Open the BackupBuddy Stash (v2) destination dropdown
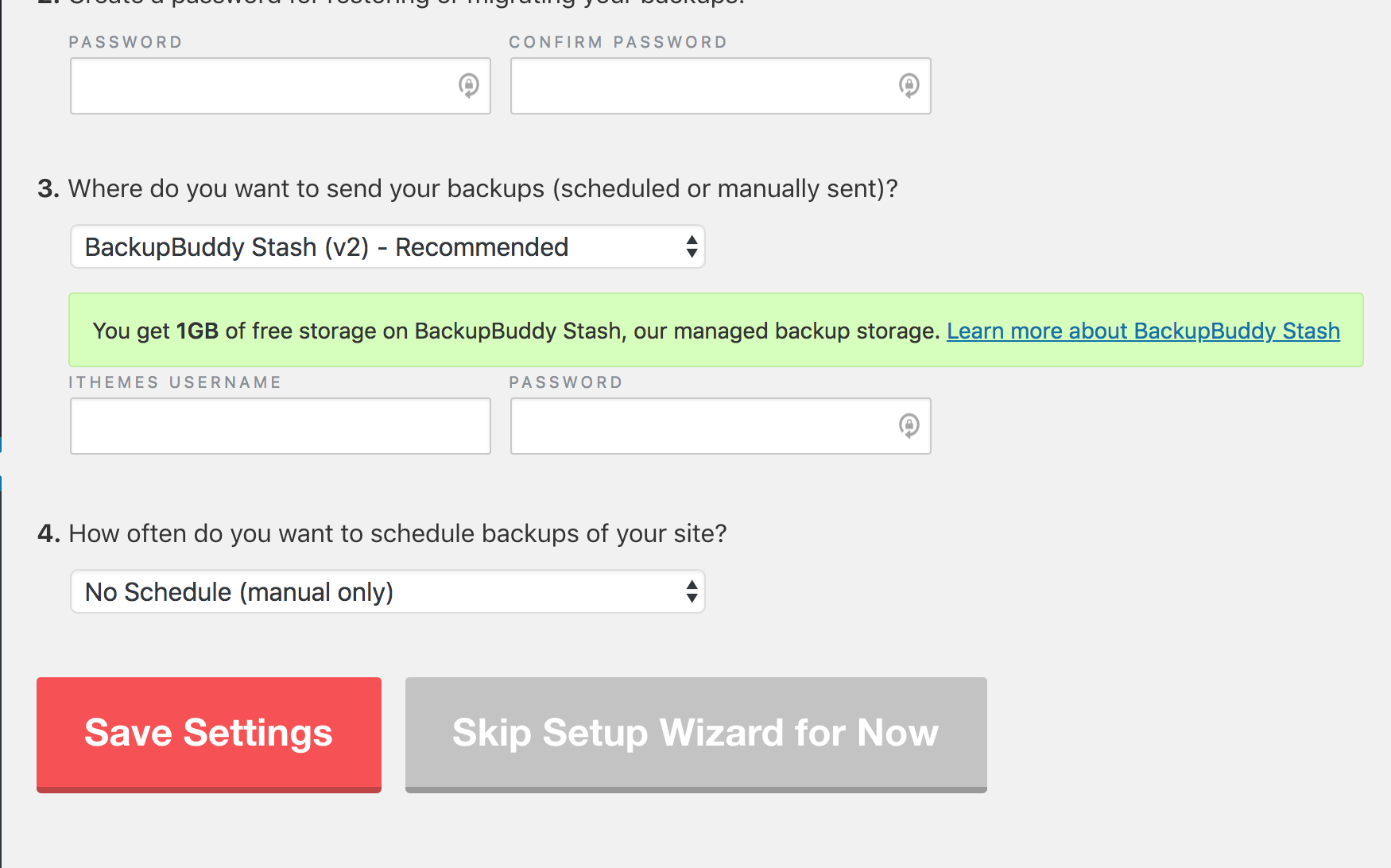The image size is (1391, 868). 388,246
